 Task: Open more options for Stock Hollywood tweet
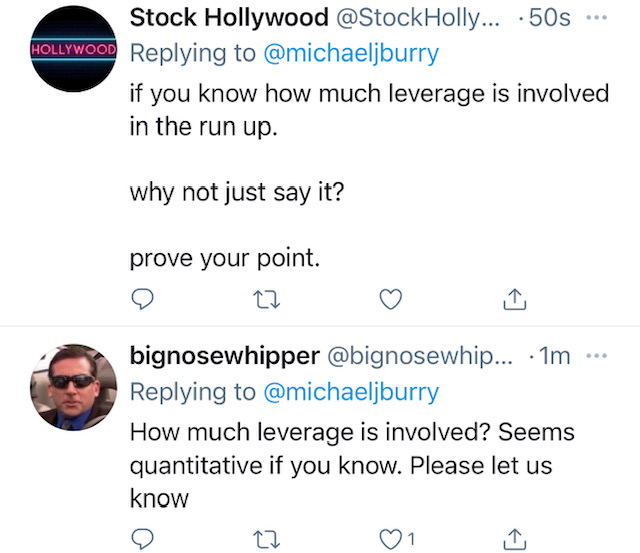pyautogui.click(x=597, y=17)
